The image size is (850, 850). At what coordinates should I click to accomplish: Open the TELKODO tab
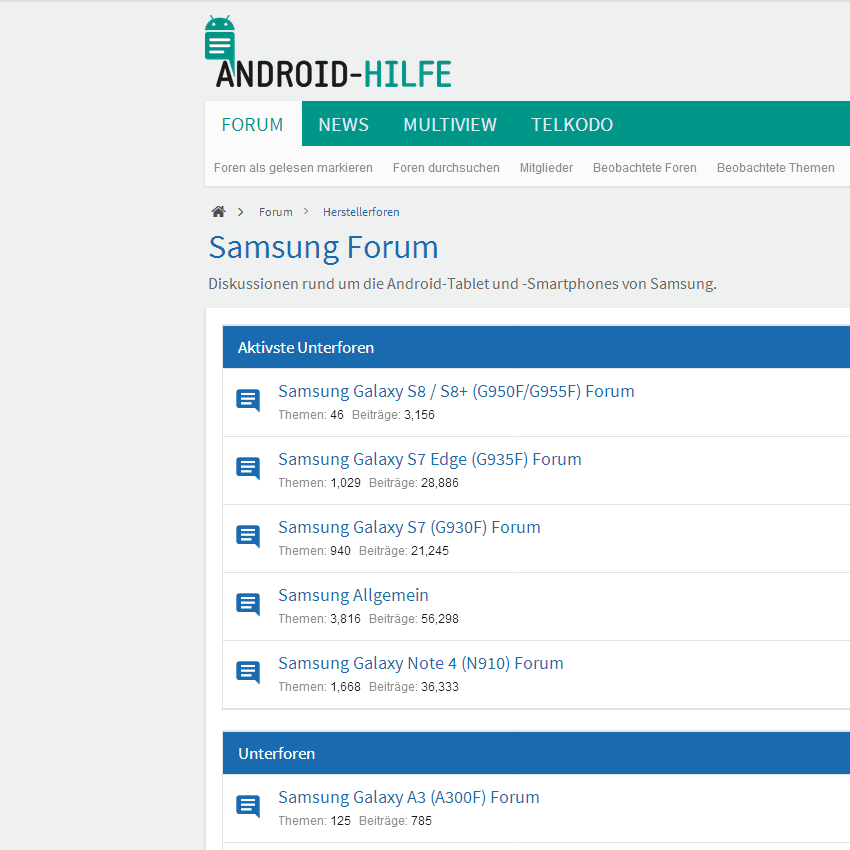[572, 124]
